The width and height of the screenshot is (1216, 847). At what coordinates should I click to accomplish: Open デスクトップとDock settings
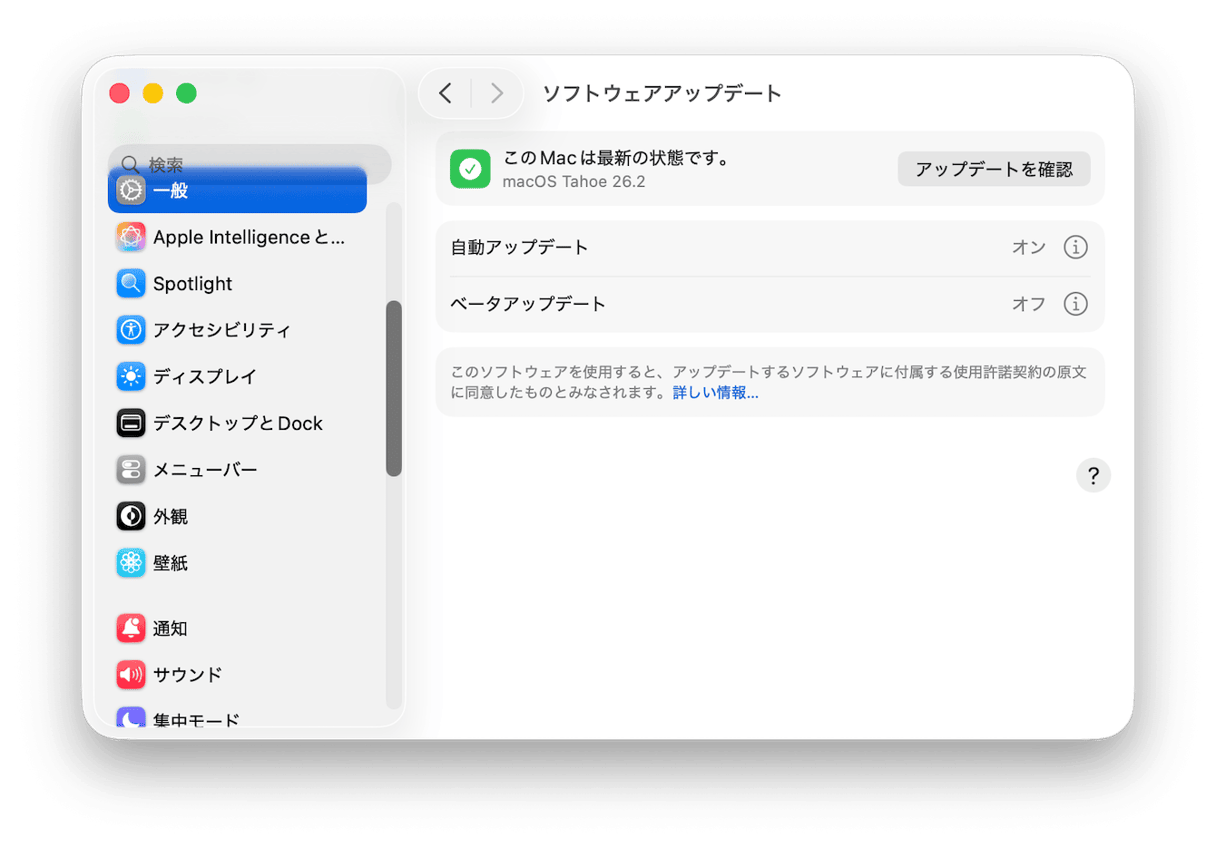(x=131, y=423)
